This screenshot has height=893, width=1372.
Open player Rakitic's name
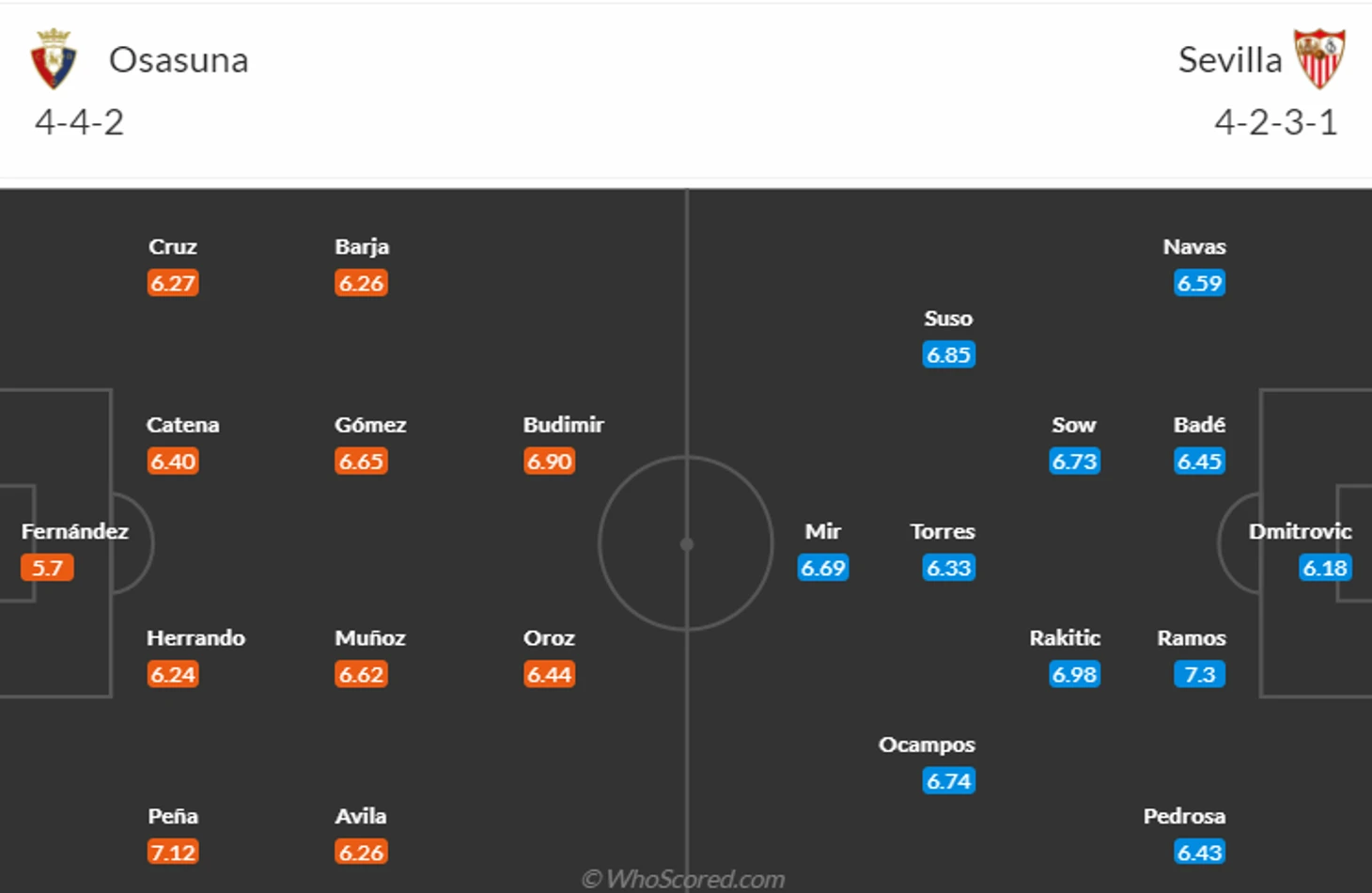pyautogui.click(x=1065, y=638)
